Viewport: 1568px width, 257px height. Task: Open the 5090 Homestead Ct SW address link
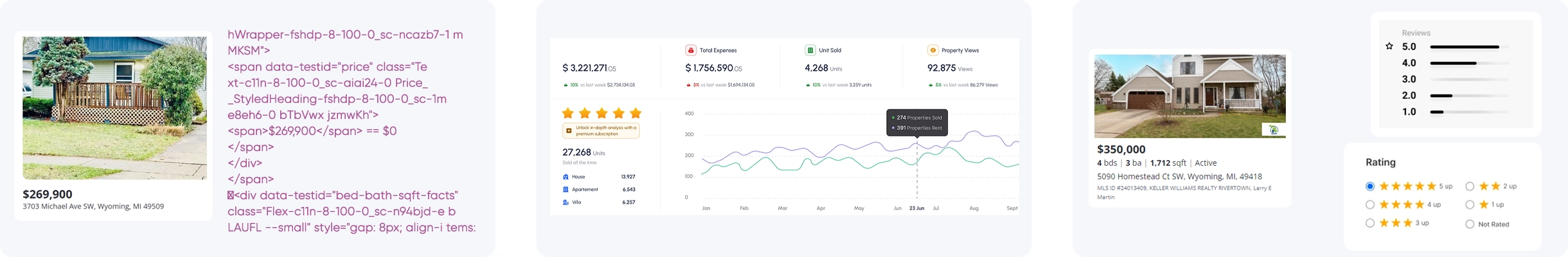pyautogui.click(x=1179, y=176)
